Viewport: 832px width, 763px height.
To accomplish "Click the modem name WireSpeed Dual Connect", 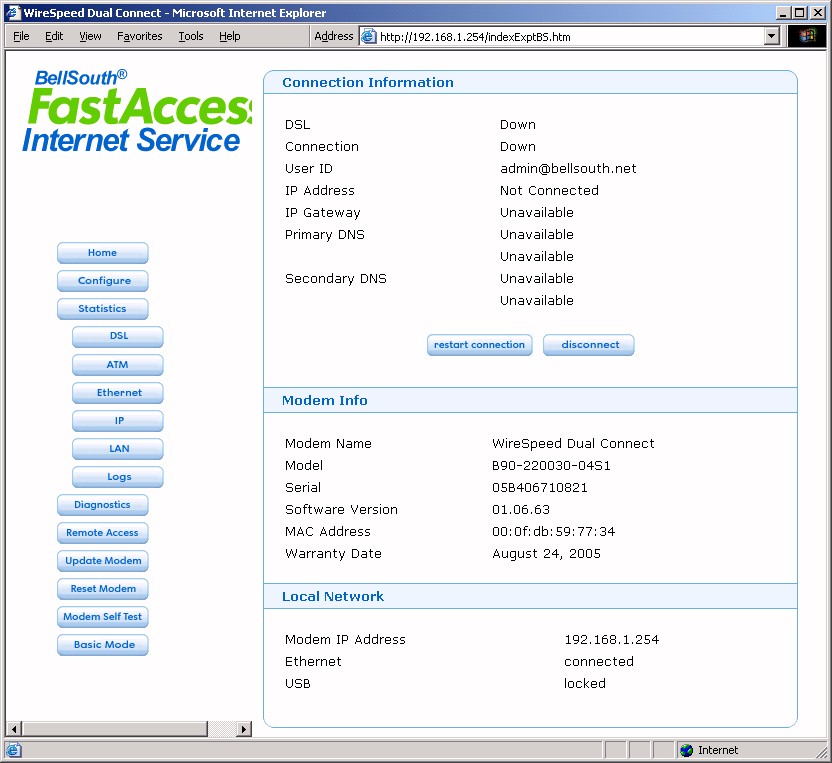I will tap(573, 444).
